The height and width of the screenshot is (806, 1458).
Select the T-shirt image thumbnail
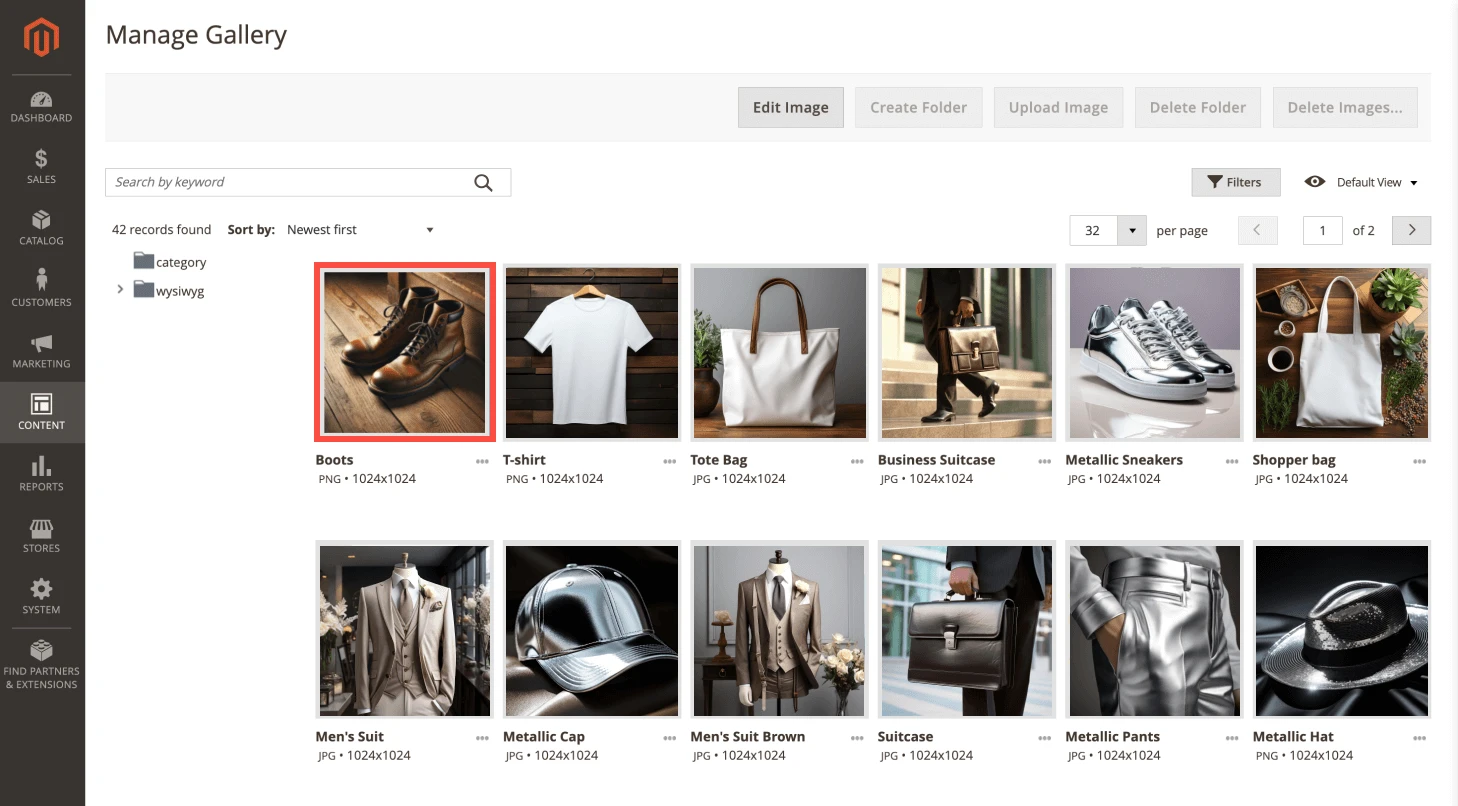point(591,352)
